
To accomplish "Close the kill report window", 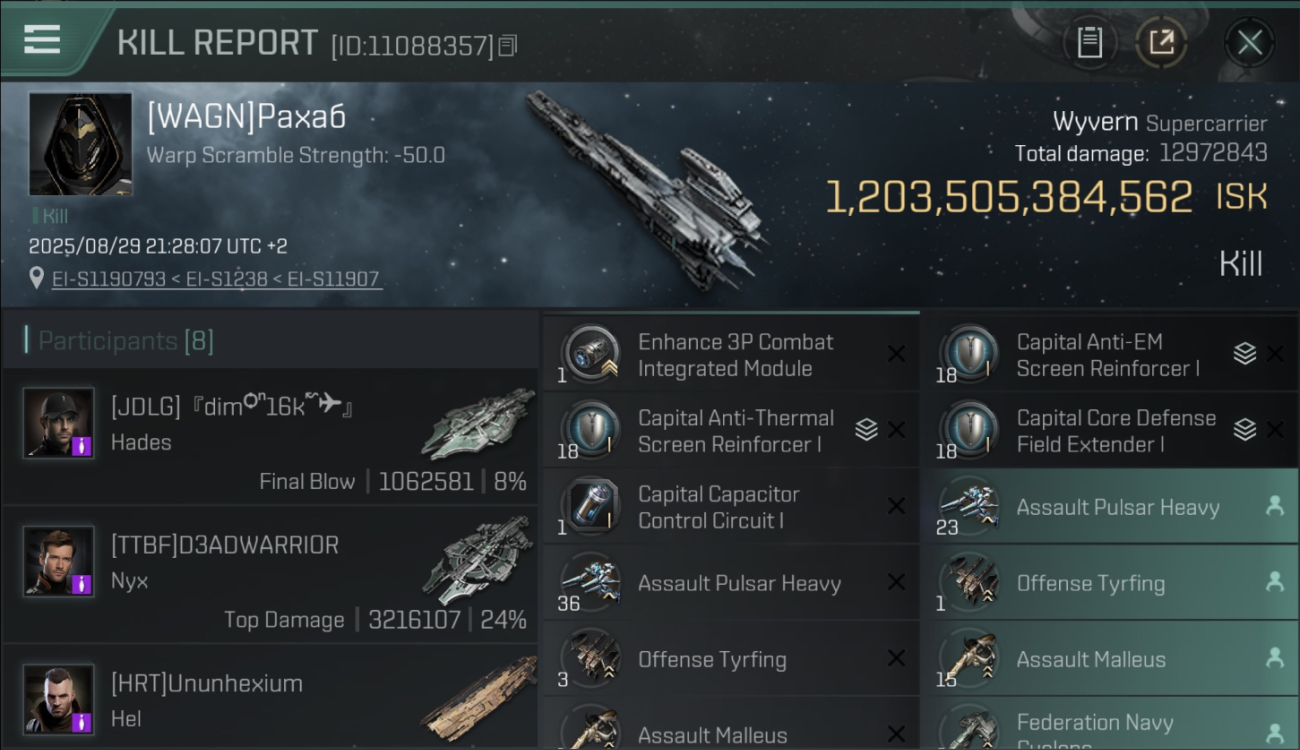I will tap(1249, 42).
